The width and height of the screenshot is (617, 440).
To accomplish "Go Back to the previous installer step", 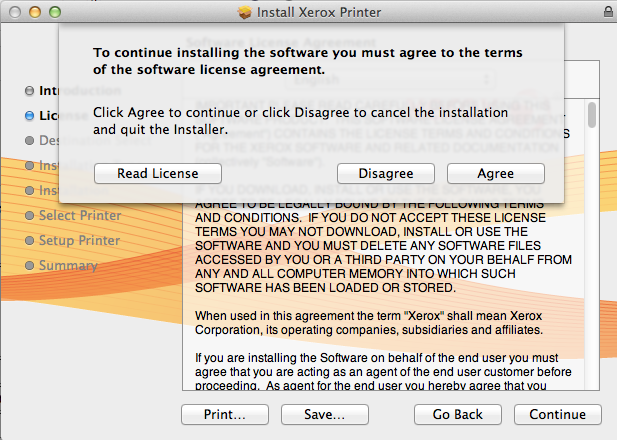I will click(x=457, y=414).
